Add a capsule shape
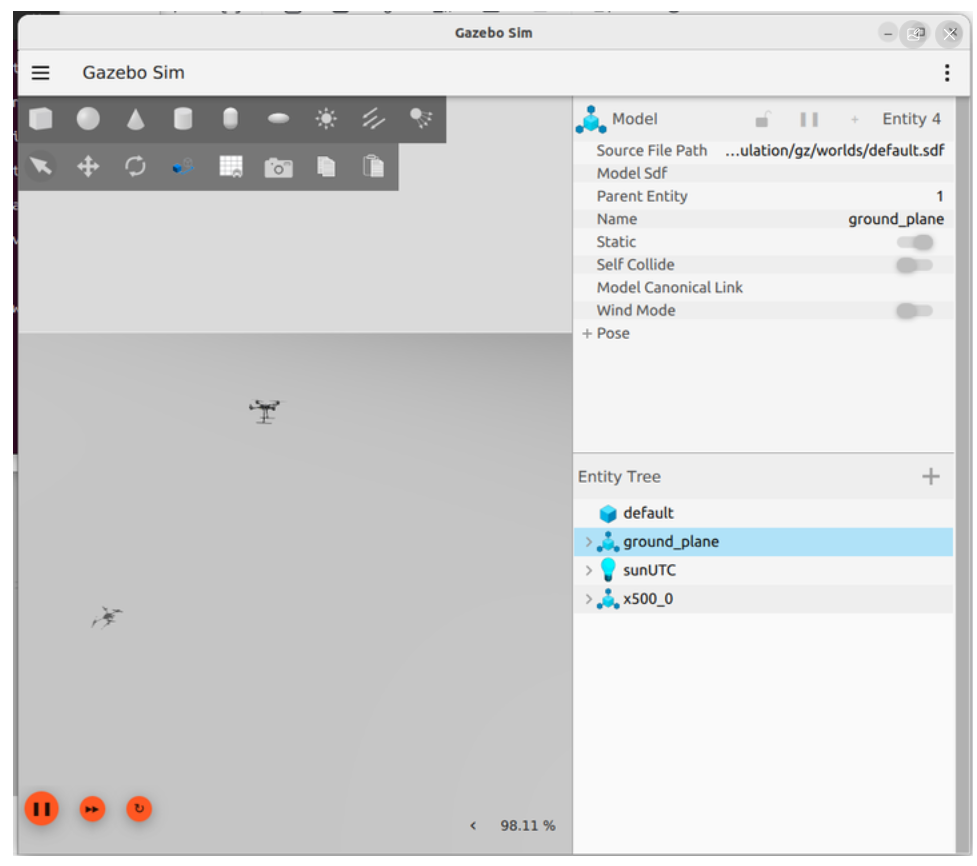 [231, 118]
